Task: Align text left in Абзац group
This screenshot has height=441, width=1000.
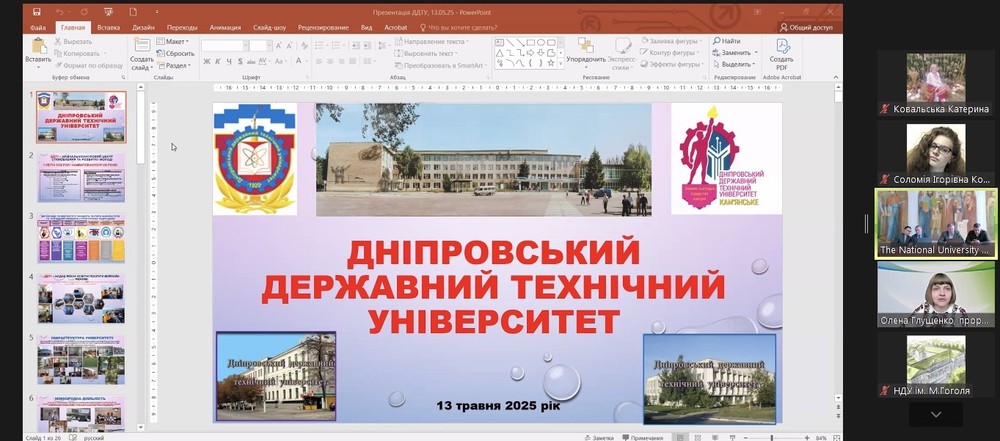Action: pos(318,61)
